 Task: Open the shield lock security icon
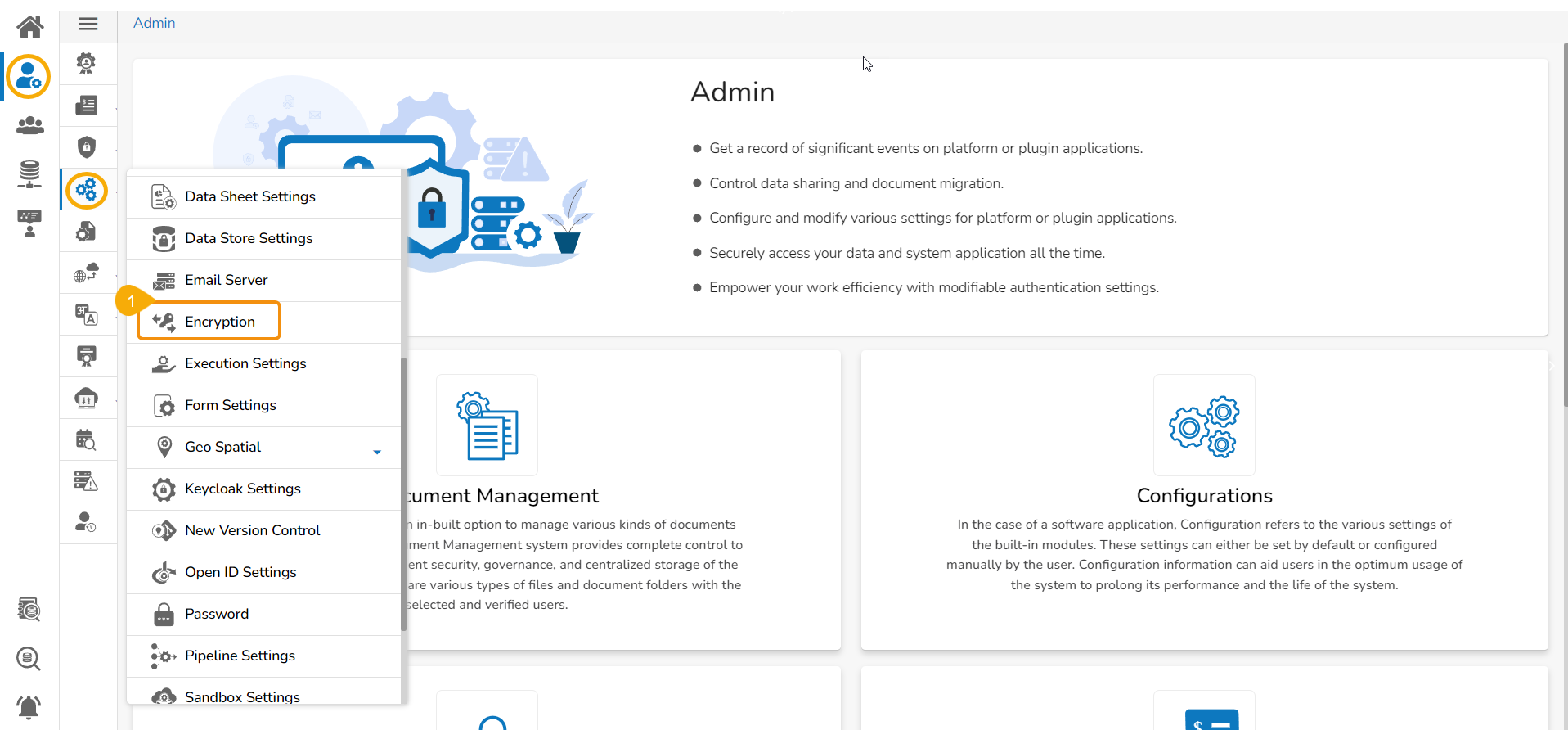click(x=87, y=147)
